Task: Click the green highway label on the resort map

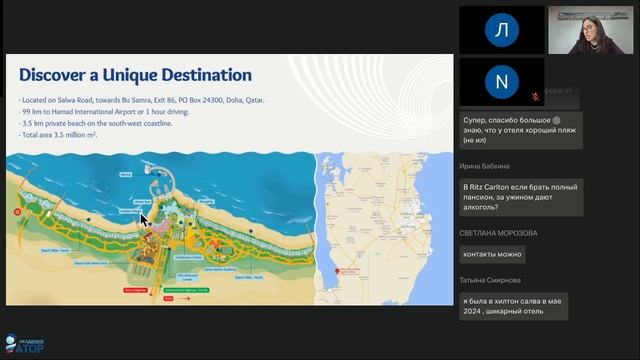Action: tap(187, 290)
